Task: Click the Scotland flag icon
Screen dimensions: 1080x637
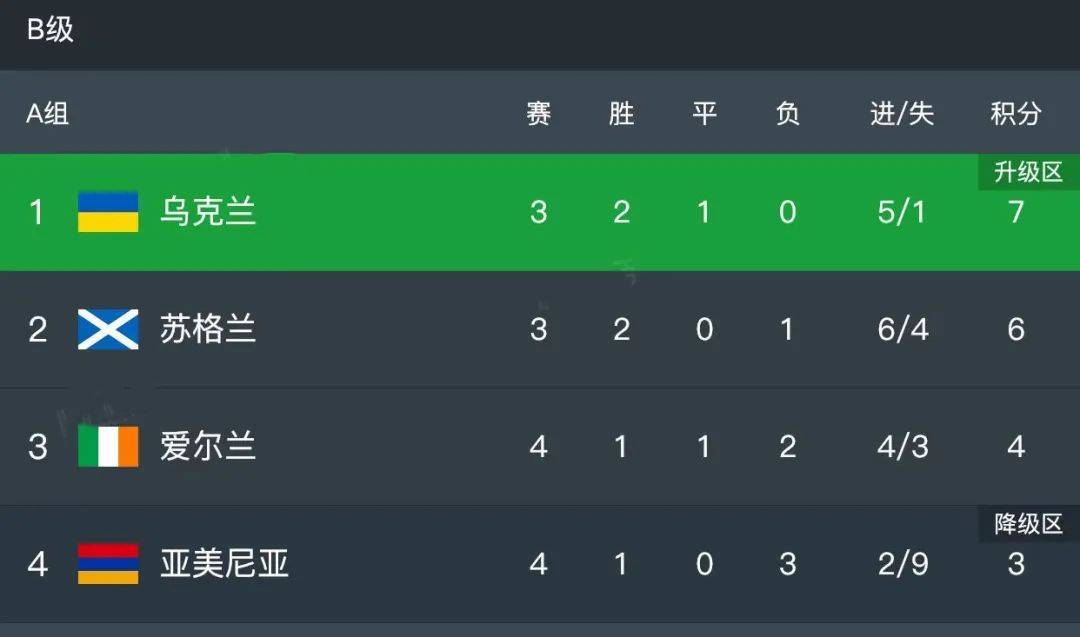Action: [108, 329]
